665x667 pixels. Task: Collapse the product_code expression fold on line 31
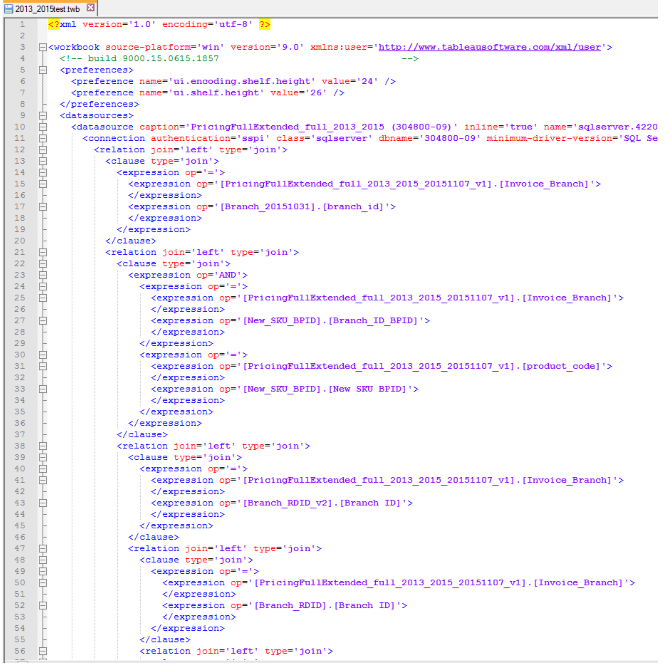coord(43,366)
